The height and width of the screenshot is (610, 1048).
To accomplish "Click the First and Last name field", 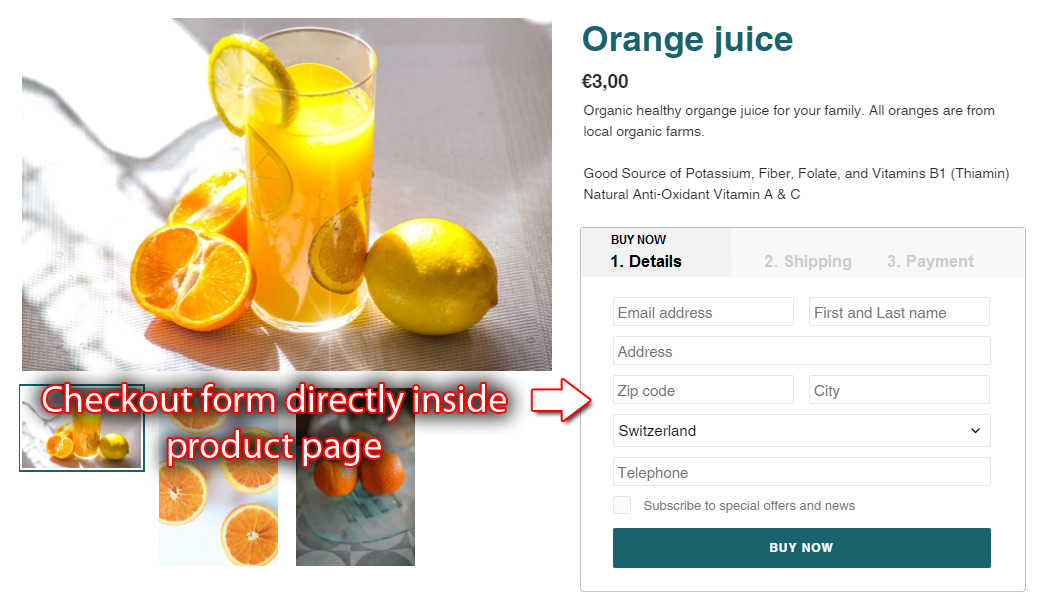I will [899, 312].
